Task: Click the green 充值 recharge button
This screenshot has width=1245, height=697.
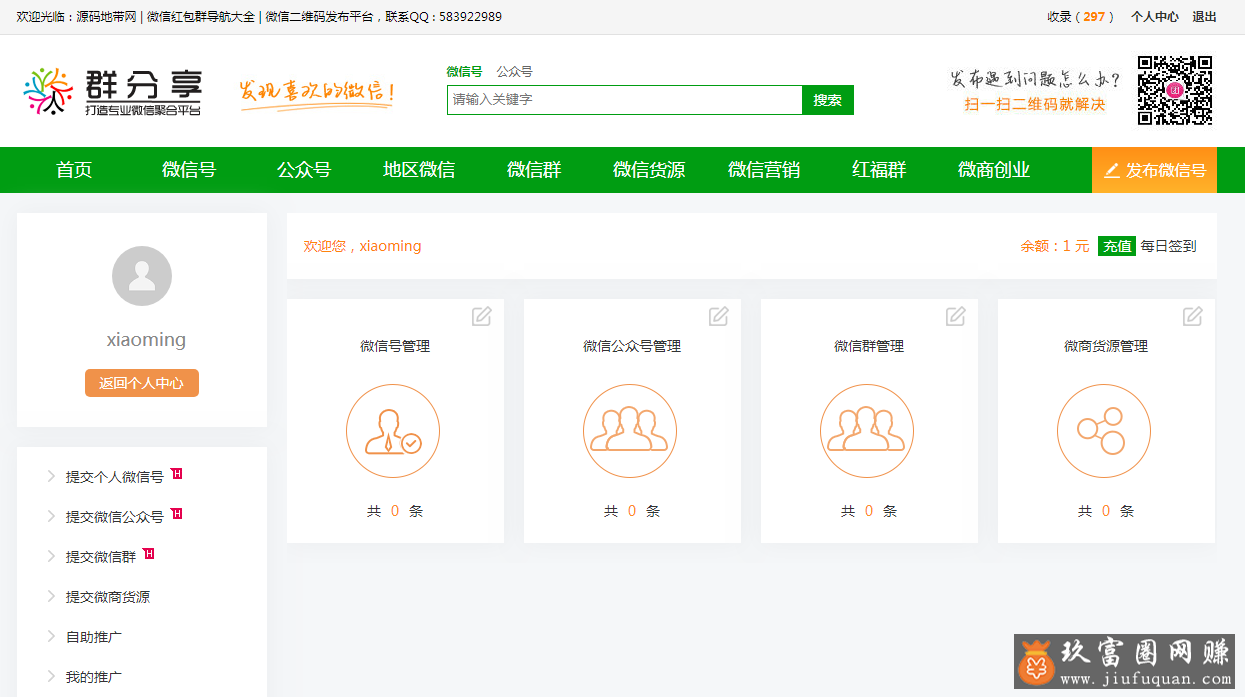Action: (1116, 246)
